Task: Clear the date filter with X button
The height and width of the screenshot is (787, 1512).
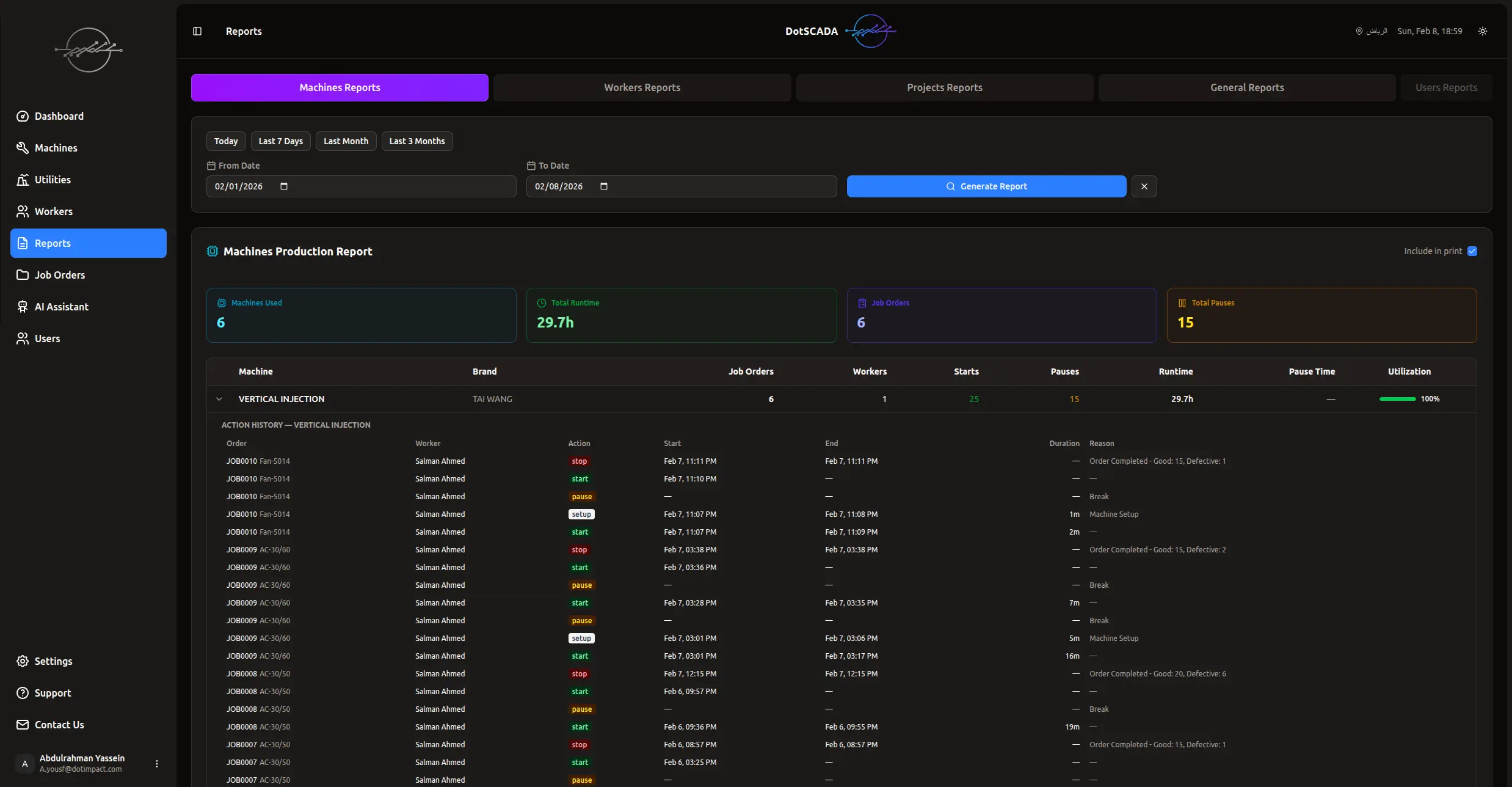Action: [x=1144, y=186]
